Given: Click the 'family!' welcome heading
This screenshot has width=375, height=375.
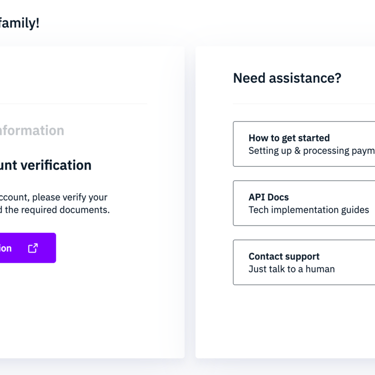Looking at the screenshot, I should point(20,23).
